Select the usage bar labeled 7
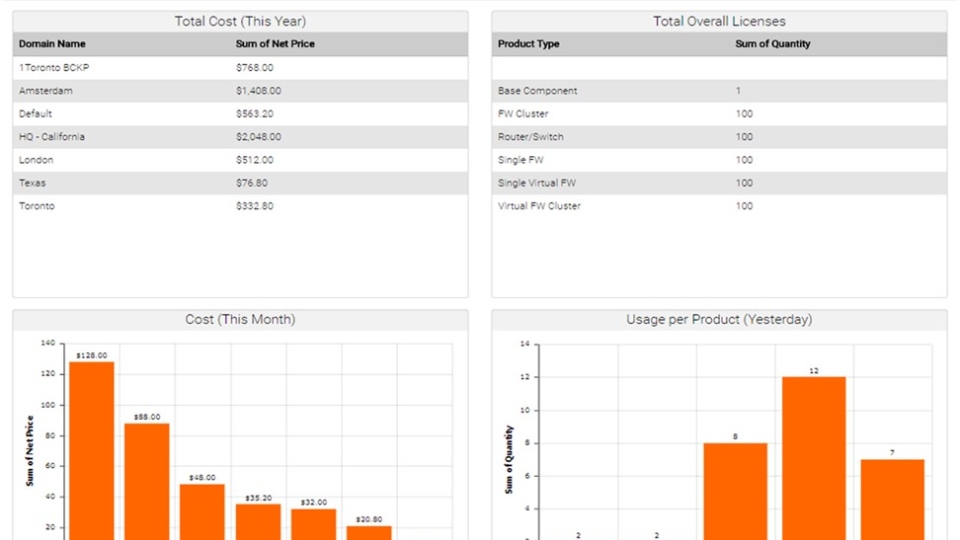 coord(892,498)
